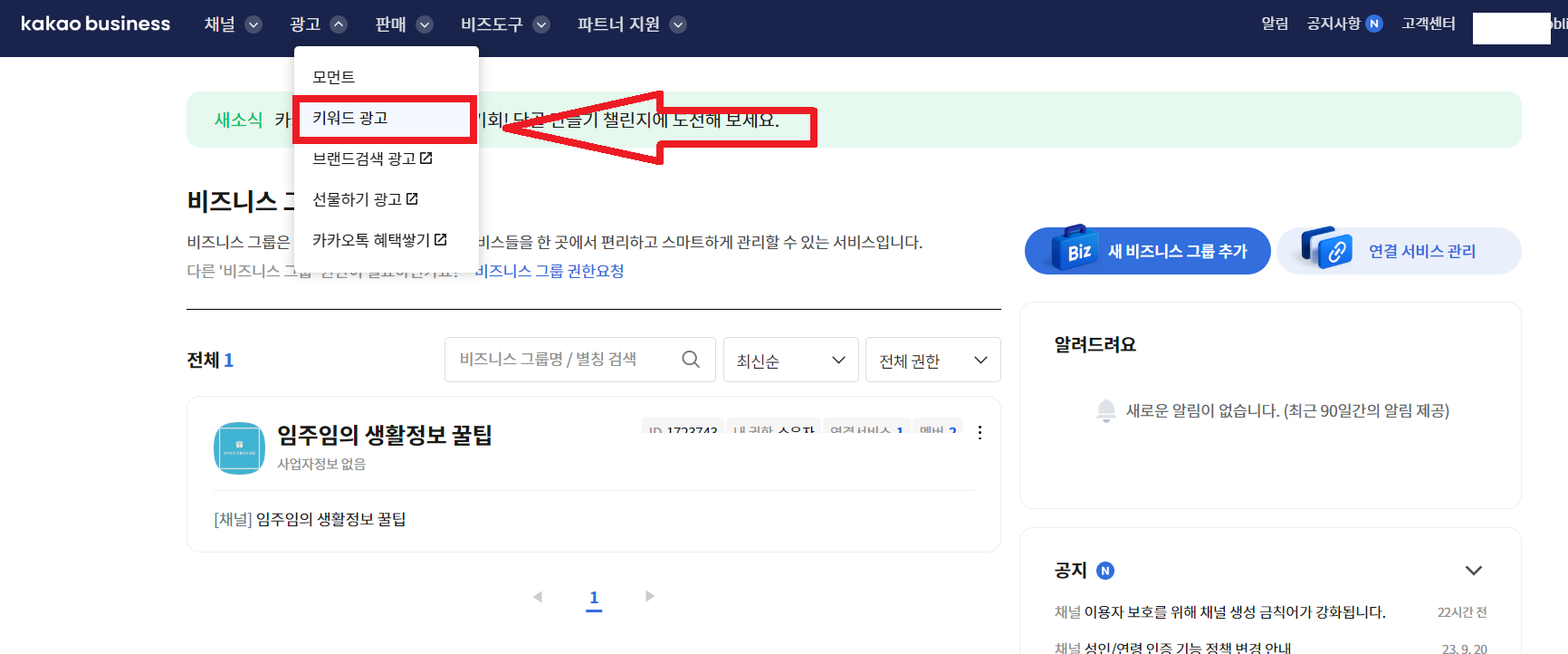Expand the 판매 menu chevron

click(425, 24)
